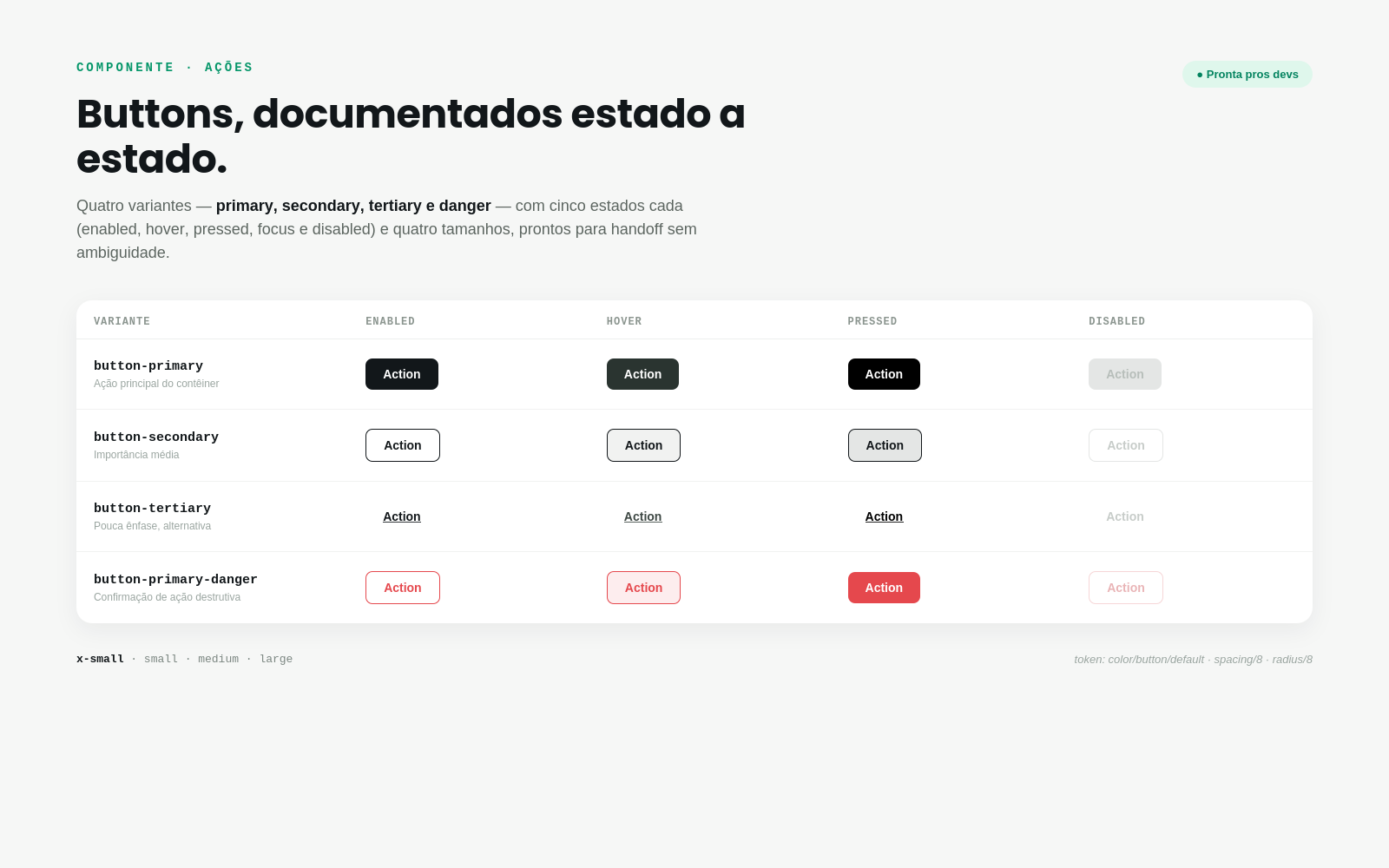Select the large size option
Viewport: 1389px width, 868px height.
pyautogui.click(x=276, y=659)
